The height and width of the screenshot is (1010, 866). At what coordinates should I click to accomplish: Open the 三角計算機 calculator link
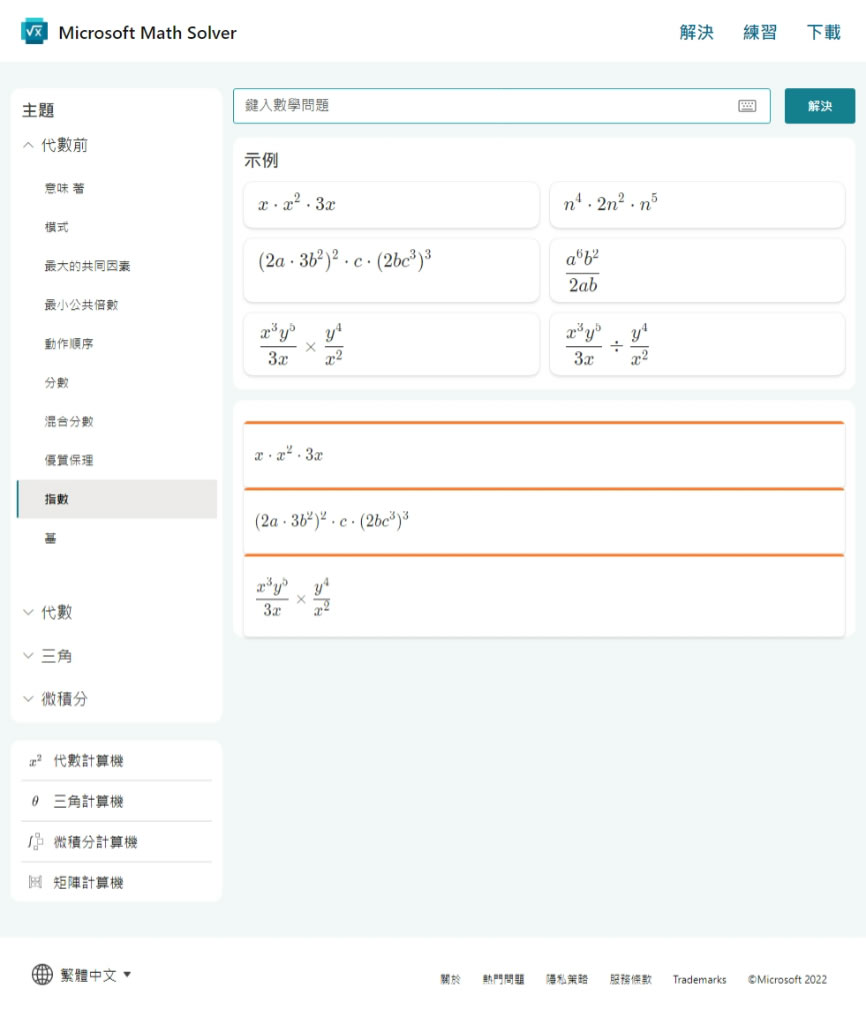coord(88,801)
